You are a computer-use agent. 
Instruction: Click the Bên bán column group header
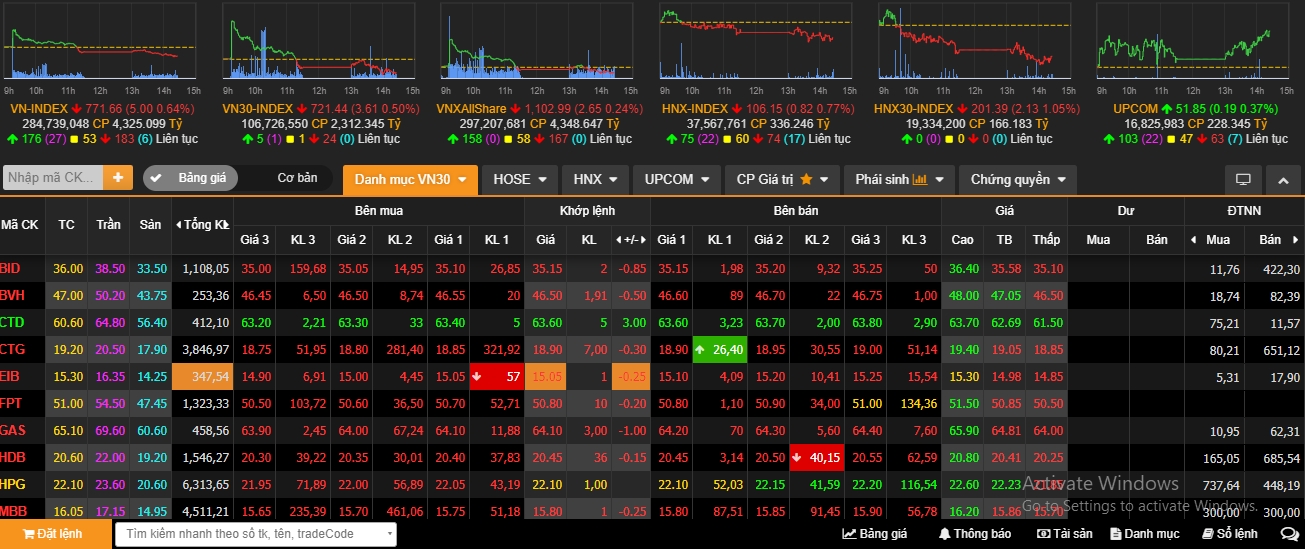click(796, 211)
